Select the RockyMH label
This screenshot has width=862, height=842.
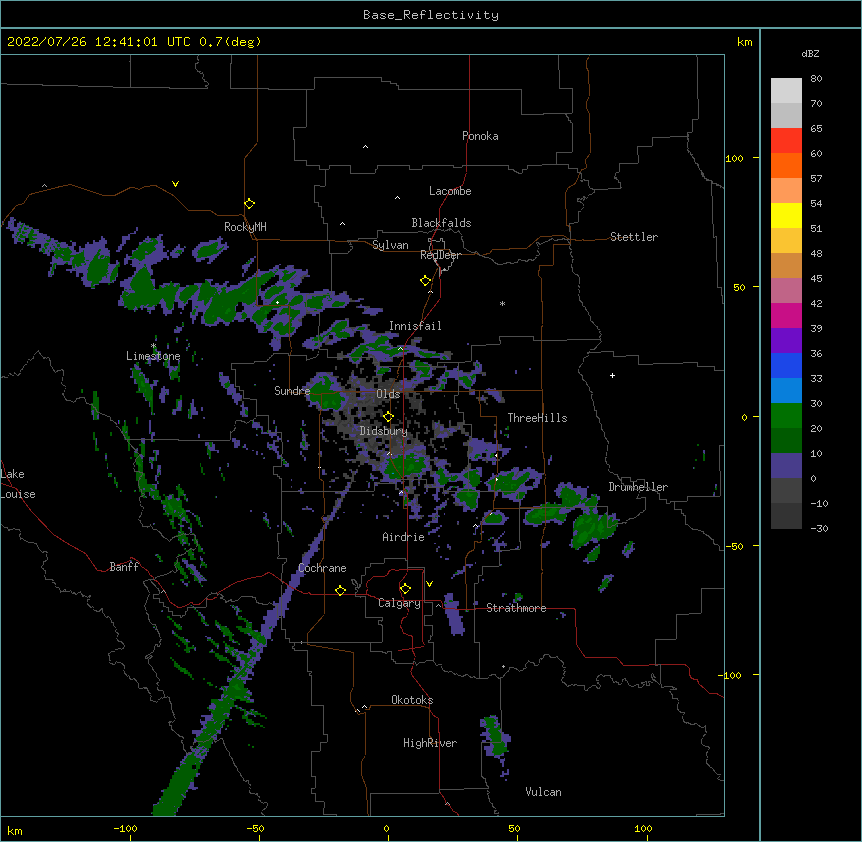pyautogui.click(x=245, y=227)
